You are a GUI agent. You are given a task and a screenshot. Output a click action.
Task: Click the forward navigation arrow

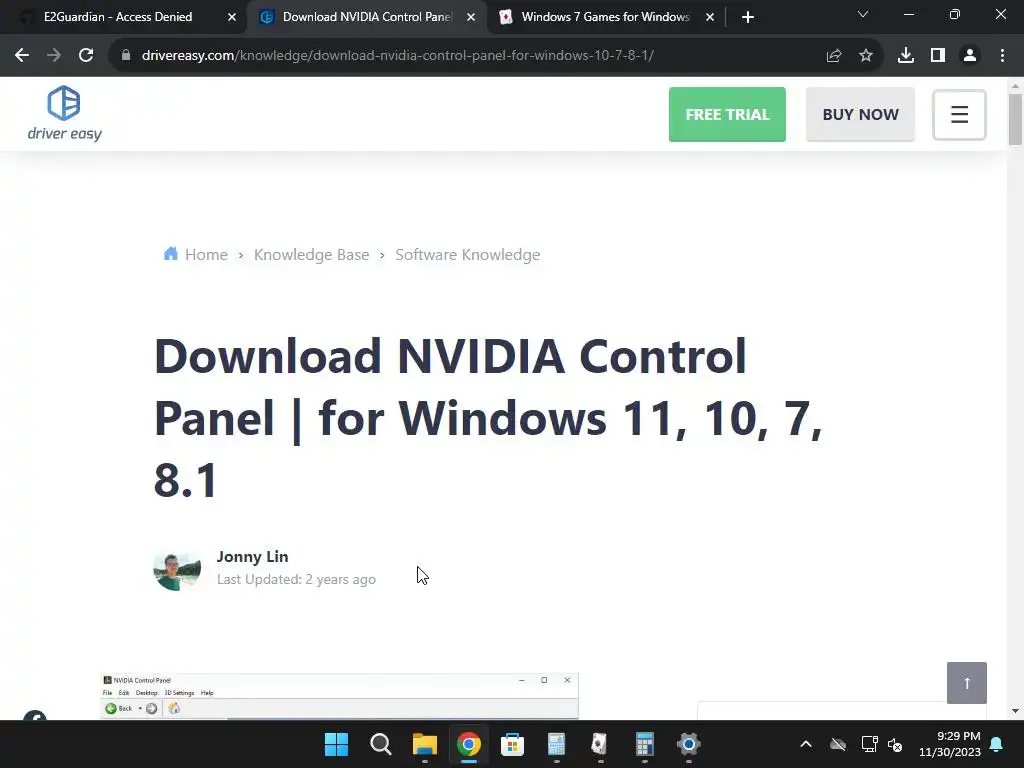coord(54,56)
